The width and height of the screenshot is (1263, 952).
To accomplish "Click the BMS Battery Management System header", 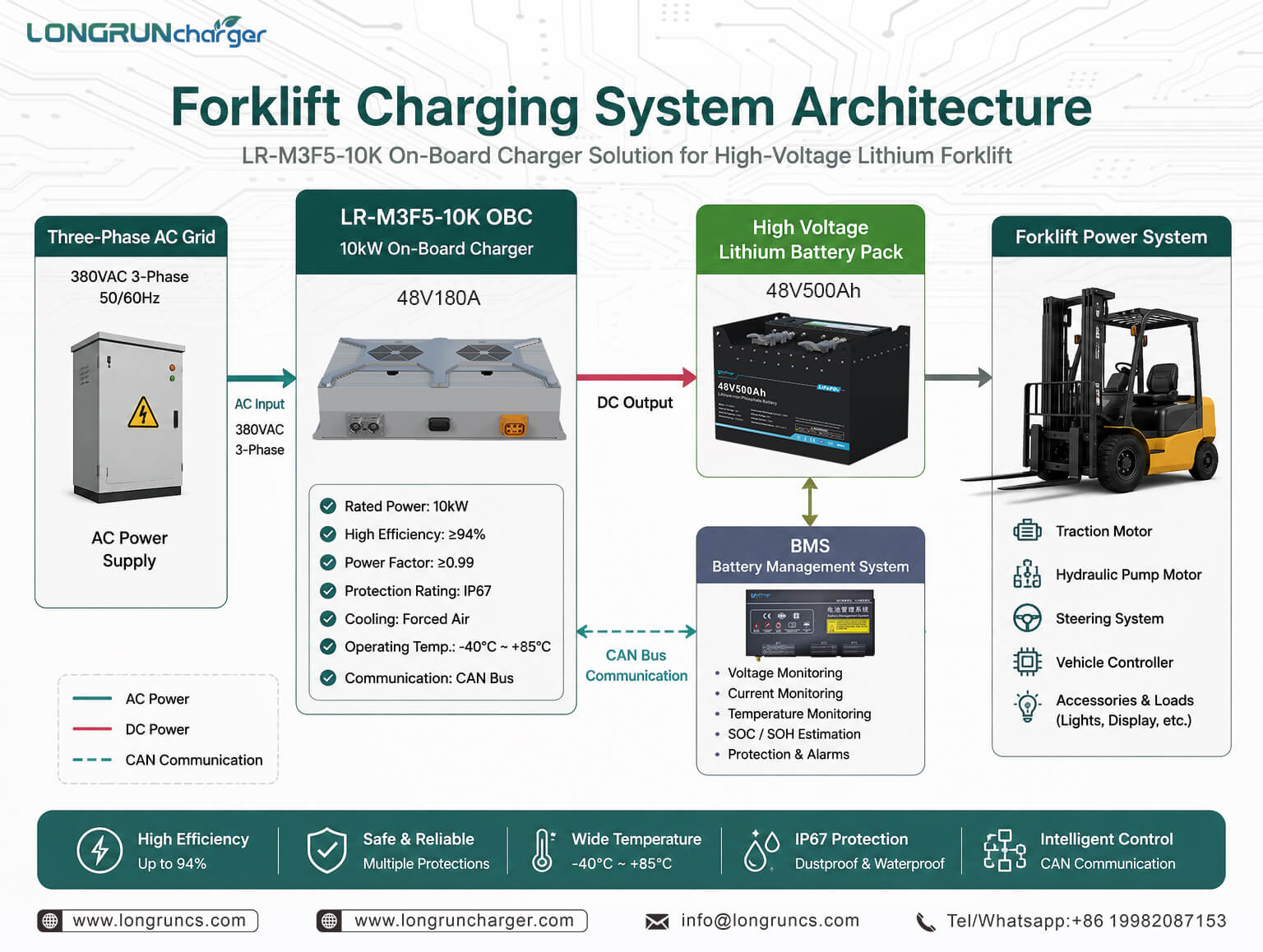I will click(x=811, y=555).
